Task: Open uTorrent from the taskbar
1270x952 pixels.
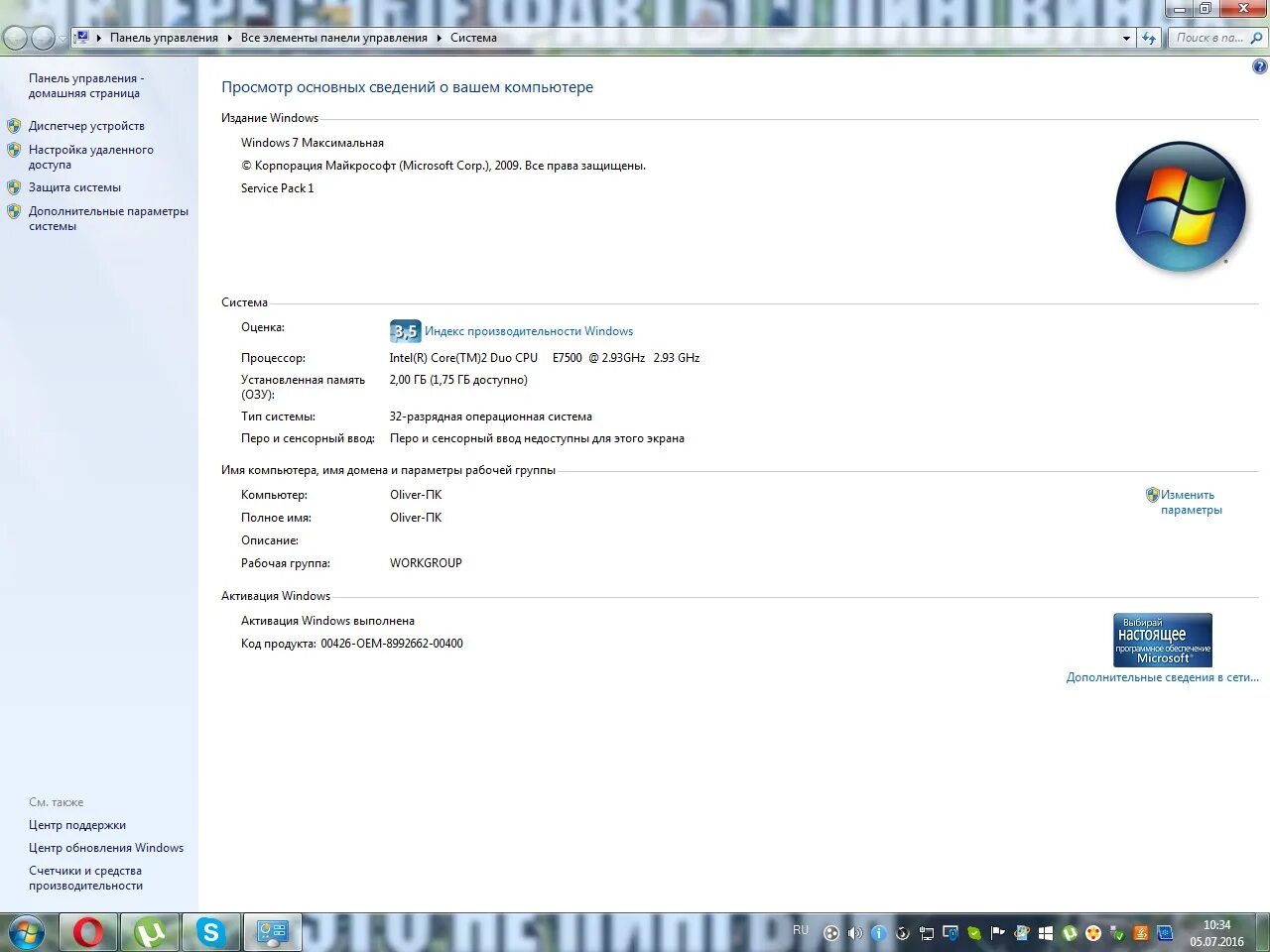Action: [150, 933]
